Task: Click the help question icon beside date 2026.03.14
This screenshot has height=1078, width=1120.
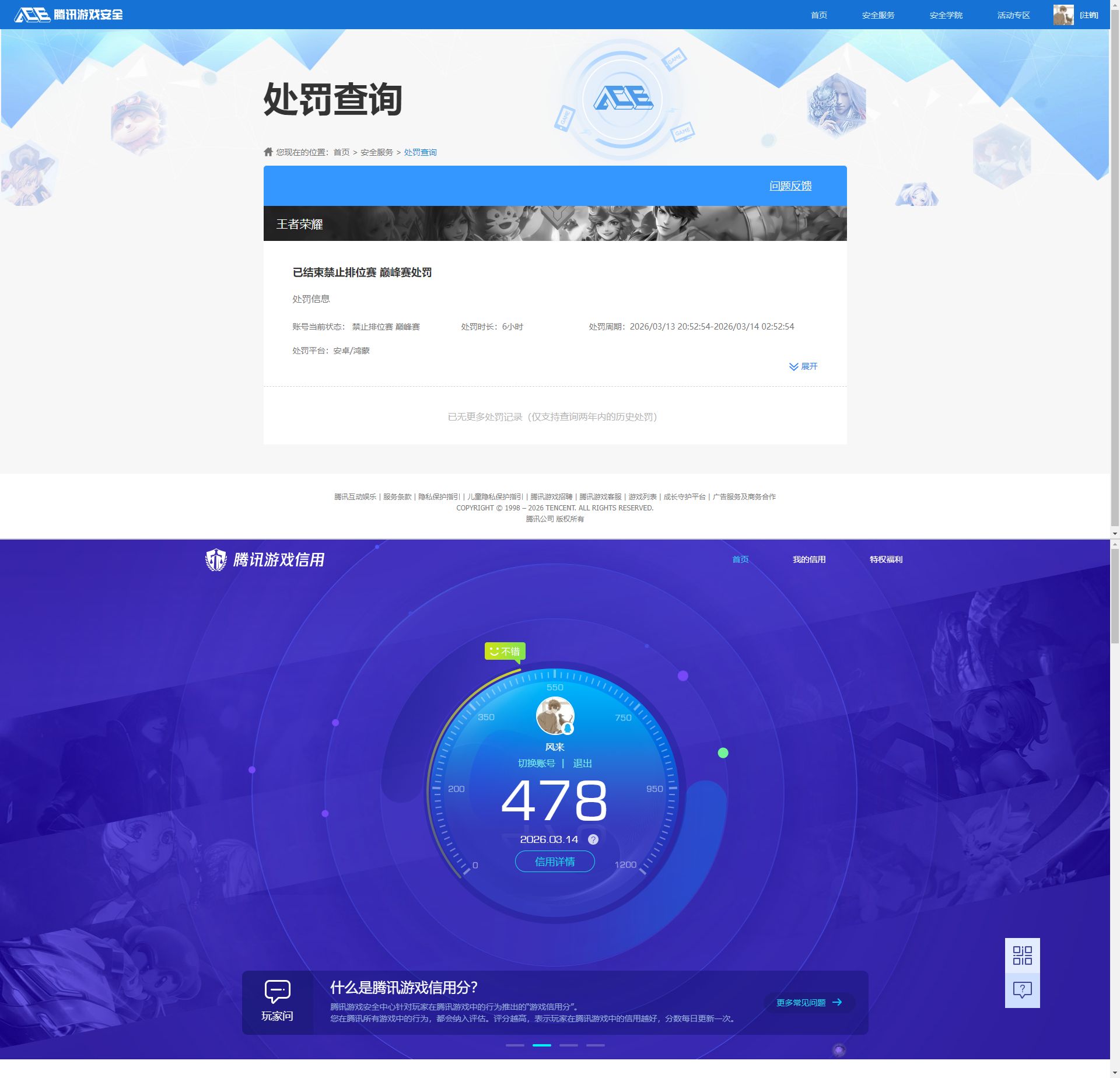Action: point(593,840)
